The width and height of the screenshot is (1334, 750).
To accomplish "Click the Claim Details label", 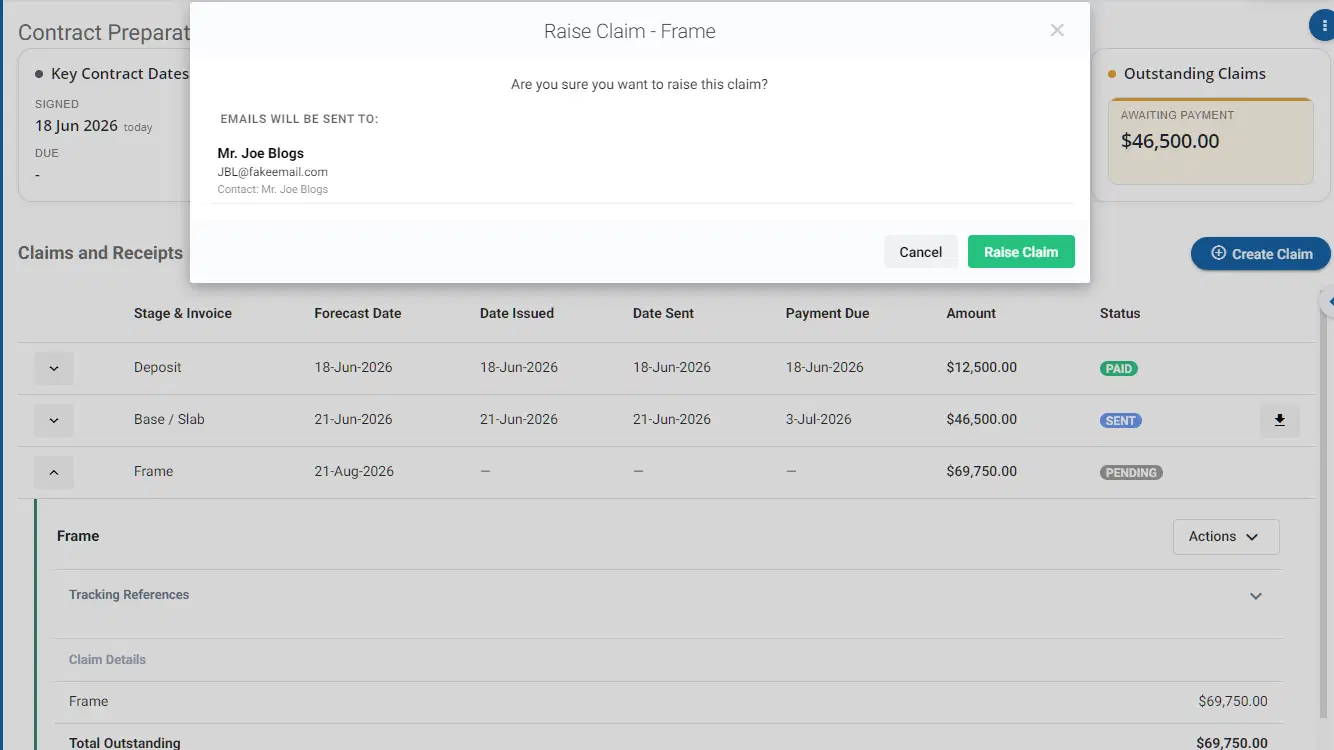I will 107,659.
